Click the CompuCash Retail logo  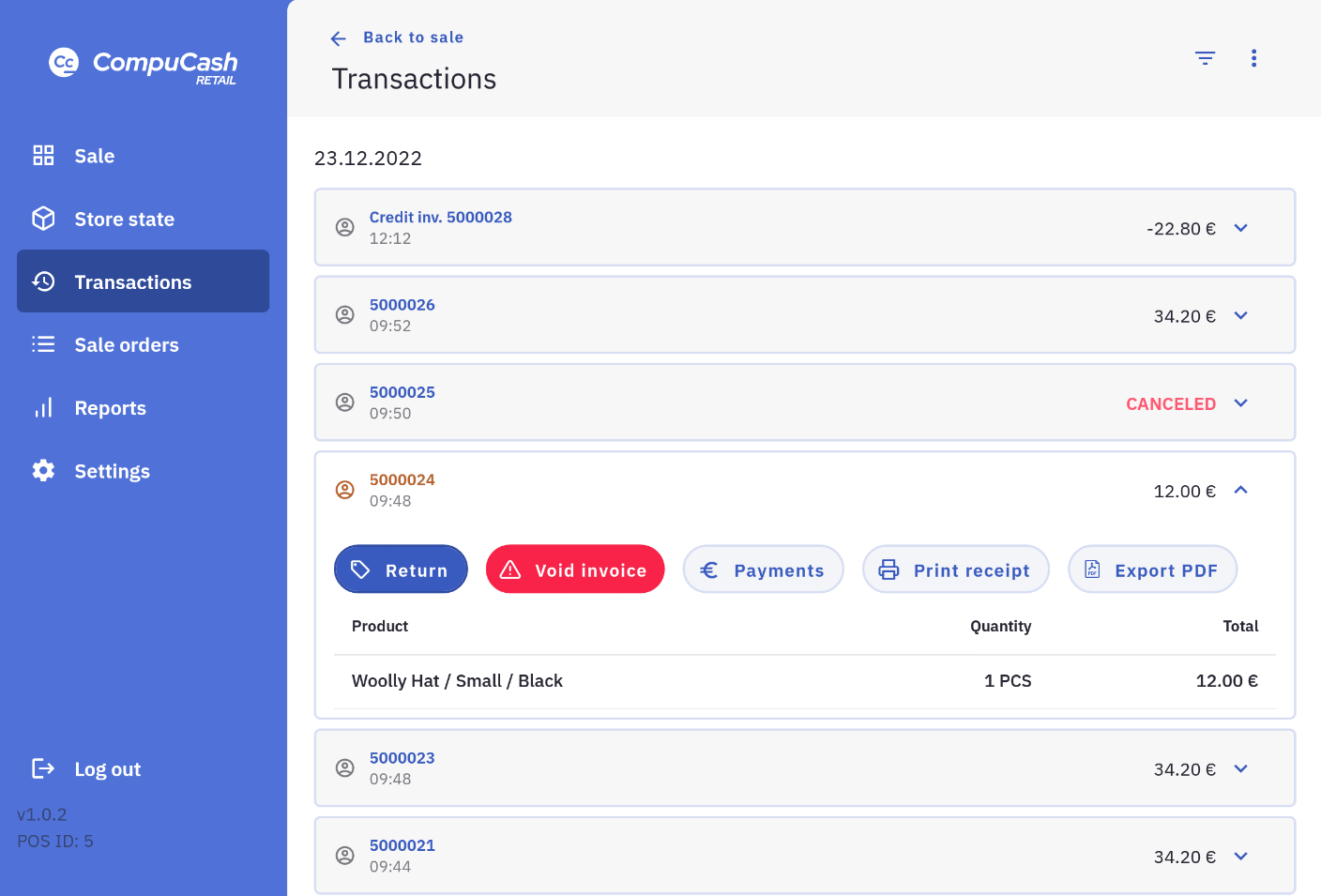[x=144, y=65]
